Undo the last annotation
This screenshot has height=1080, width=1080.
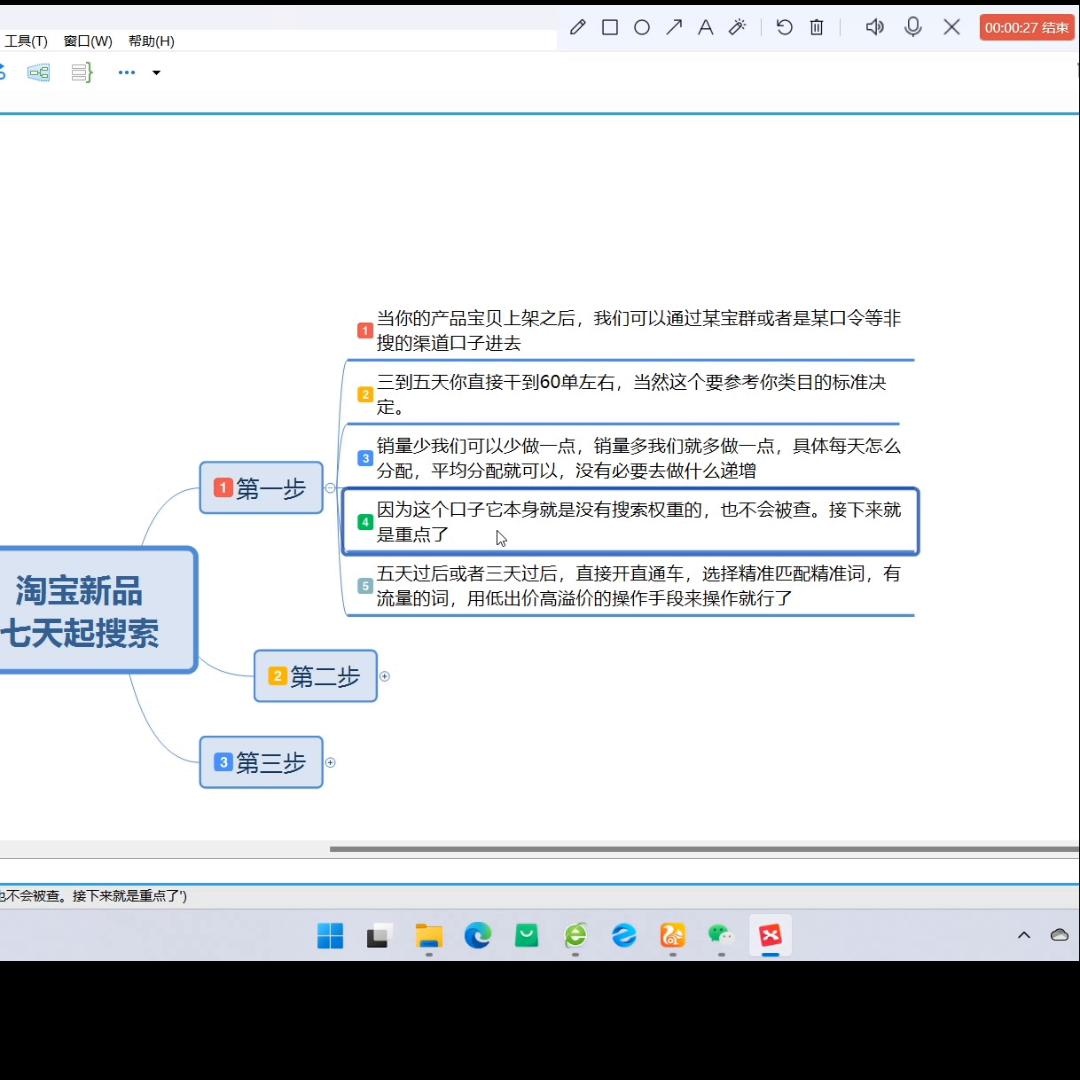tap(785, 28)
